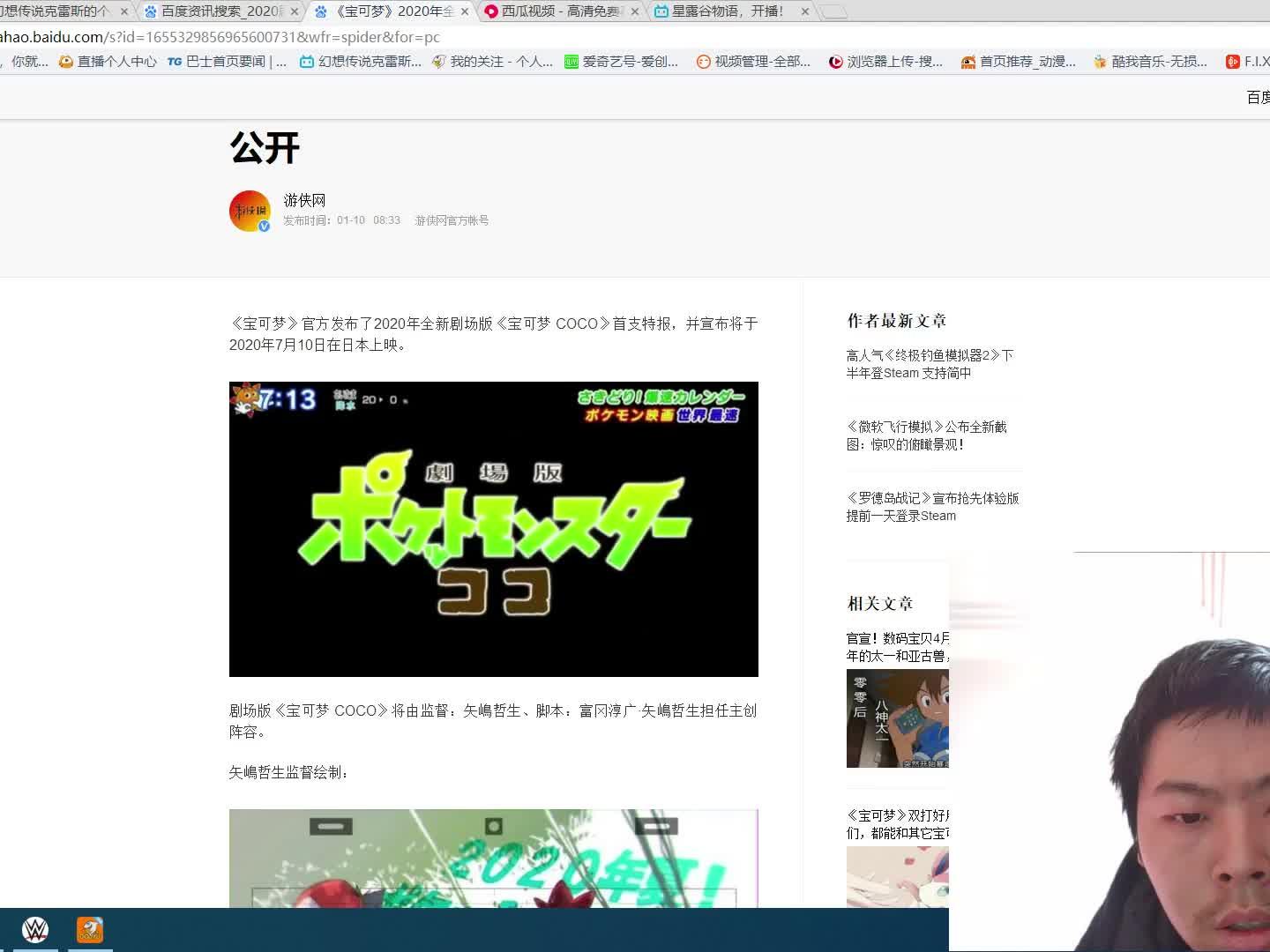1270x952 pixels.
Task: Close the 星露谷物语 tab
Action: click(x=805, y=11)
